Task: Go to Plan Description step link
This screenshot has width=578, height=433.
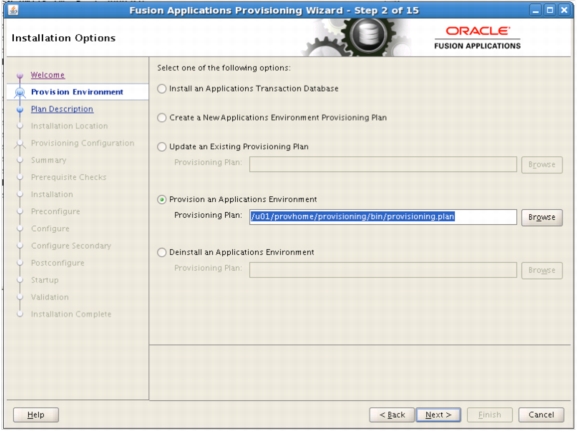Action: pos(62,109)
